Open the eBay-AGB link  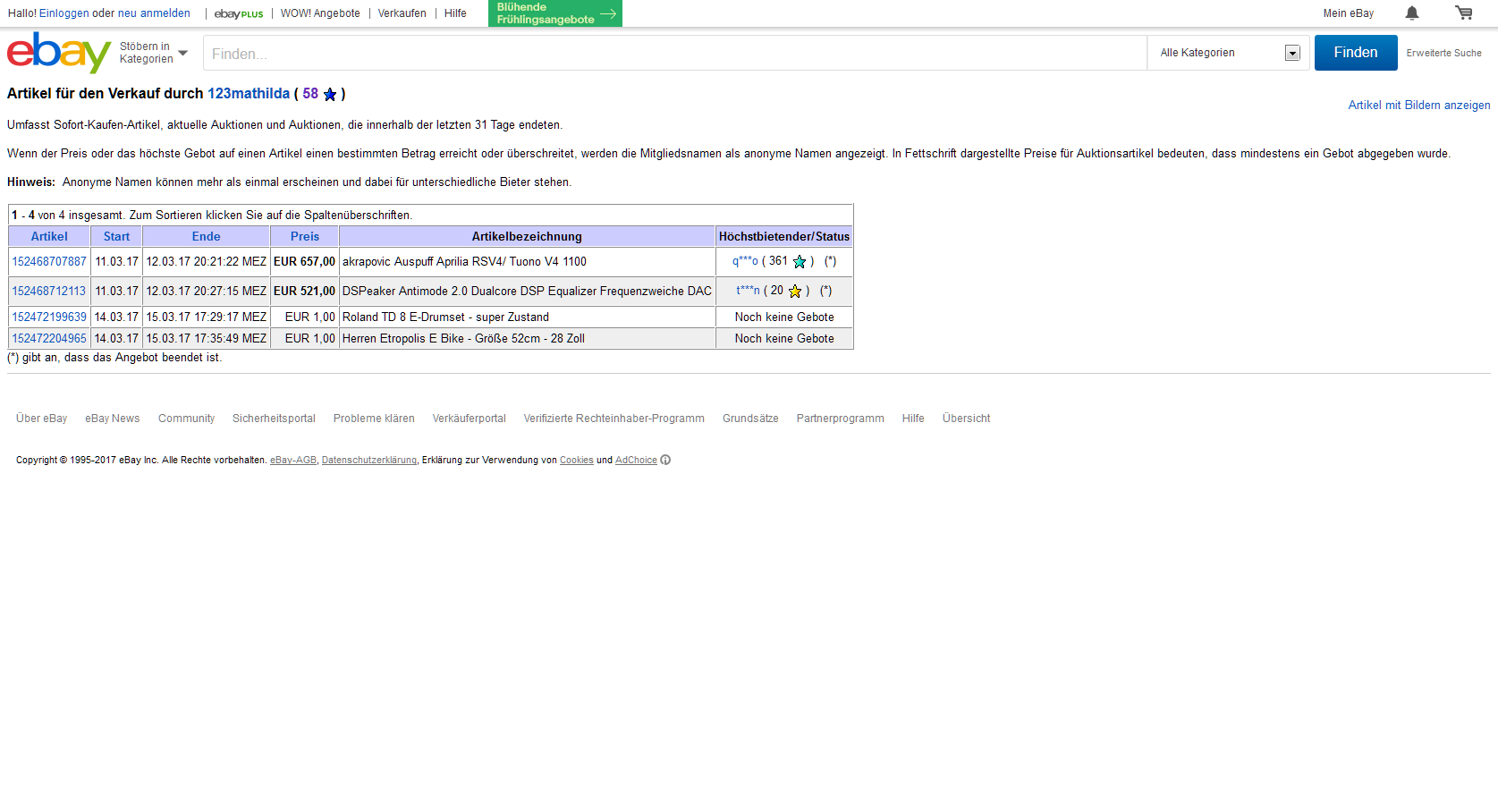point(293,461)
